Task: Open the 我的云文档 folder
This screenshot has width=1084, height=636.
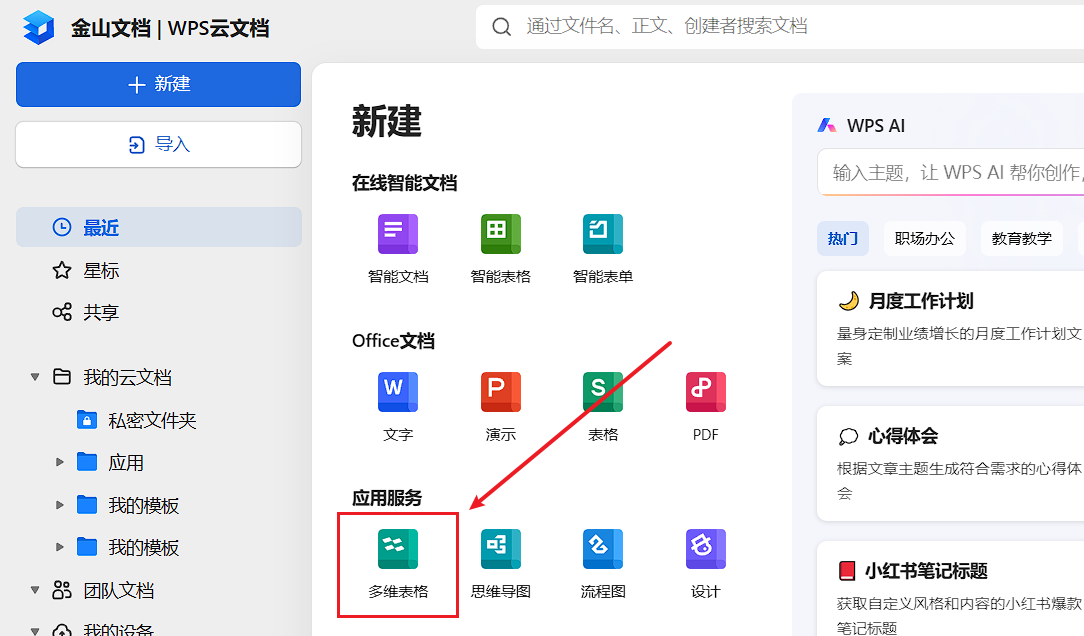Action: click(x=127, y=377)
